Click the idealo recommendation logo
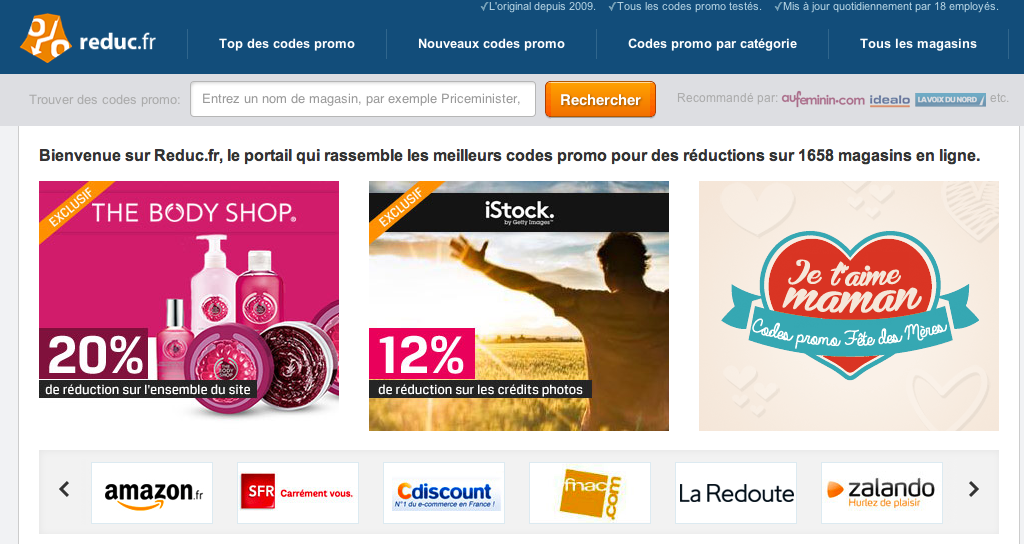Screen dimensions: 1024x544 [889, 100]
